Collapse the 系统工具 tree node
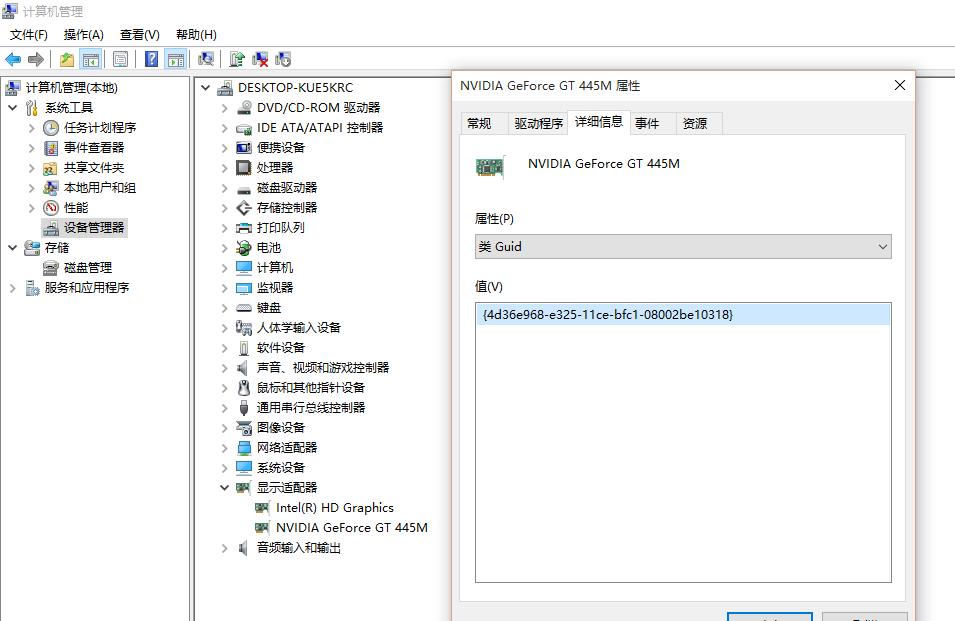Image resolution: width=955 pixels, height=621 pixels. click(12, 108)
